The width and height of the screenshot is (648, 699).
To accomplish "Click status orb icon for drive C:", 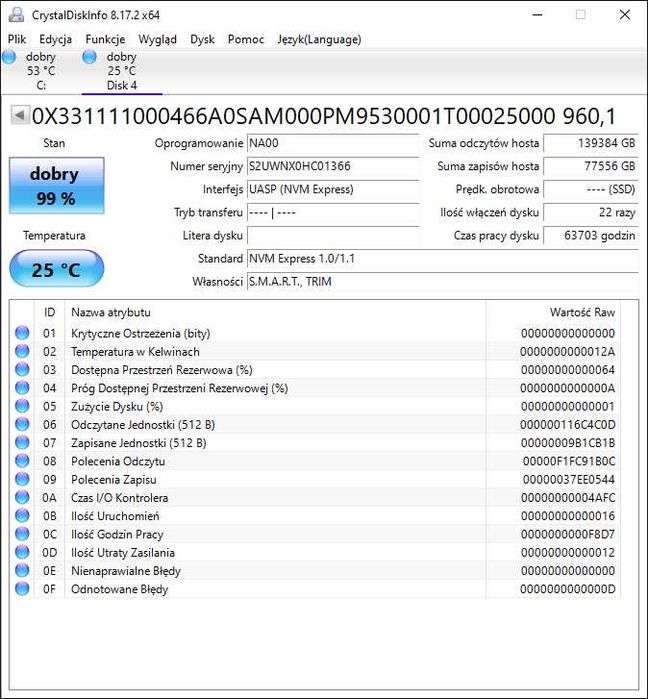I will point(9,57).
